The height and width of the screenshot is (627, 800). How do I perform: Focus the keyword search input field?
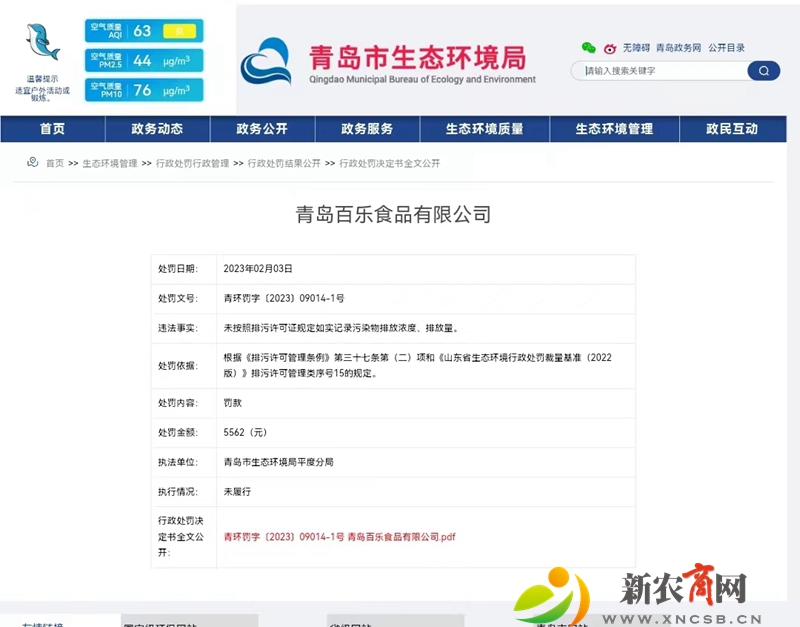tap(659, 70)
